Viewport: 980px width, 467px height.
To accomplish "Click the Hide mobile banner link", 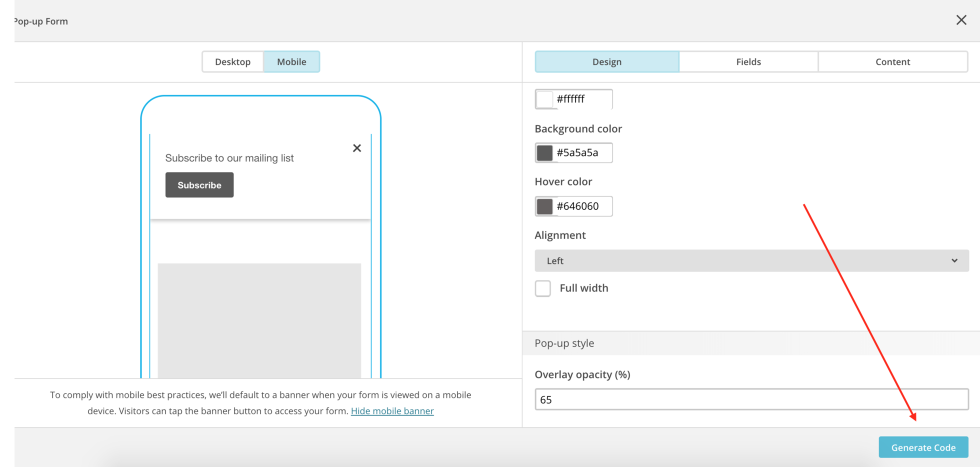I will click(392, 411).
